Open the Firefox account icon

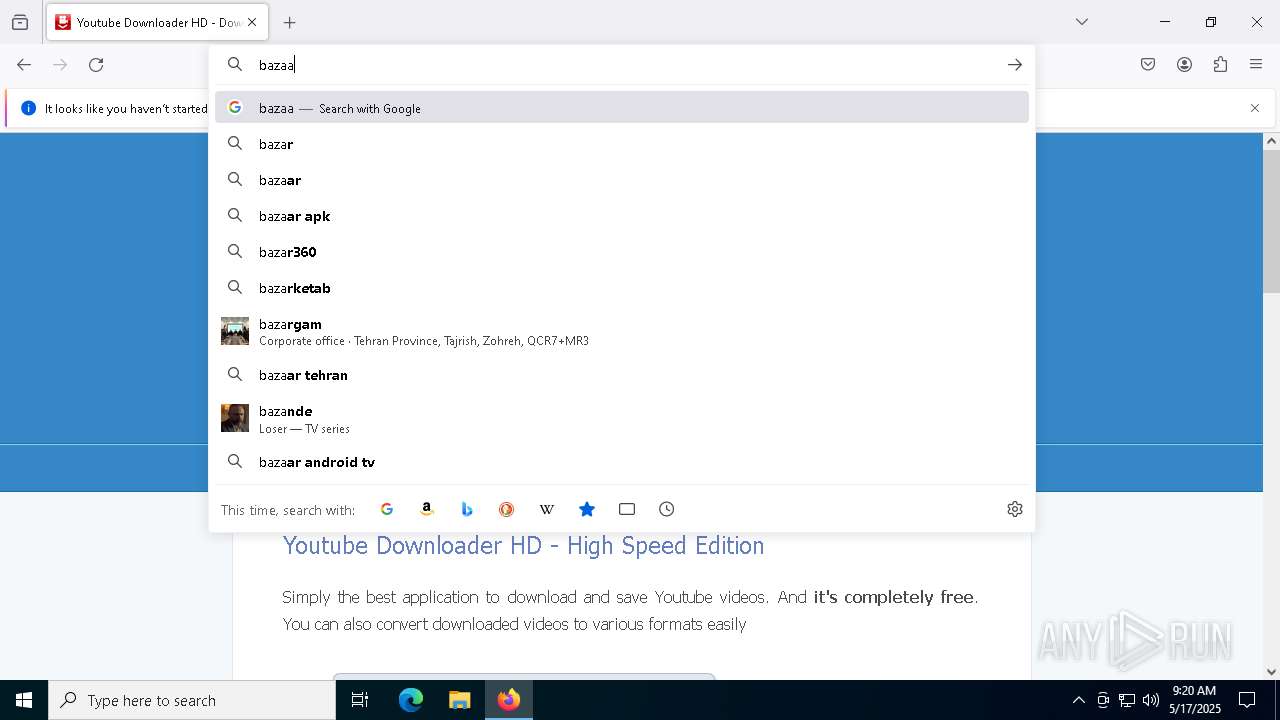tap(1184, 65)
